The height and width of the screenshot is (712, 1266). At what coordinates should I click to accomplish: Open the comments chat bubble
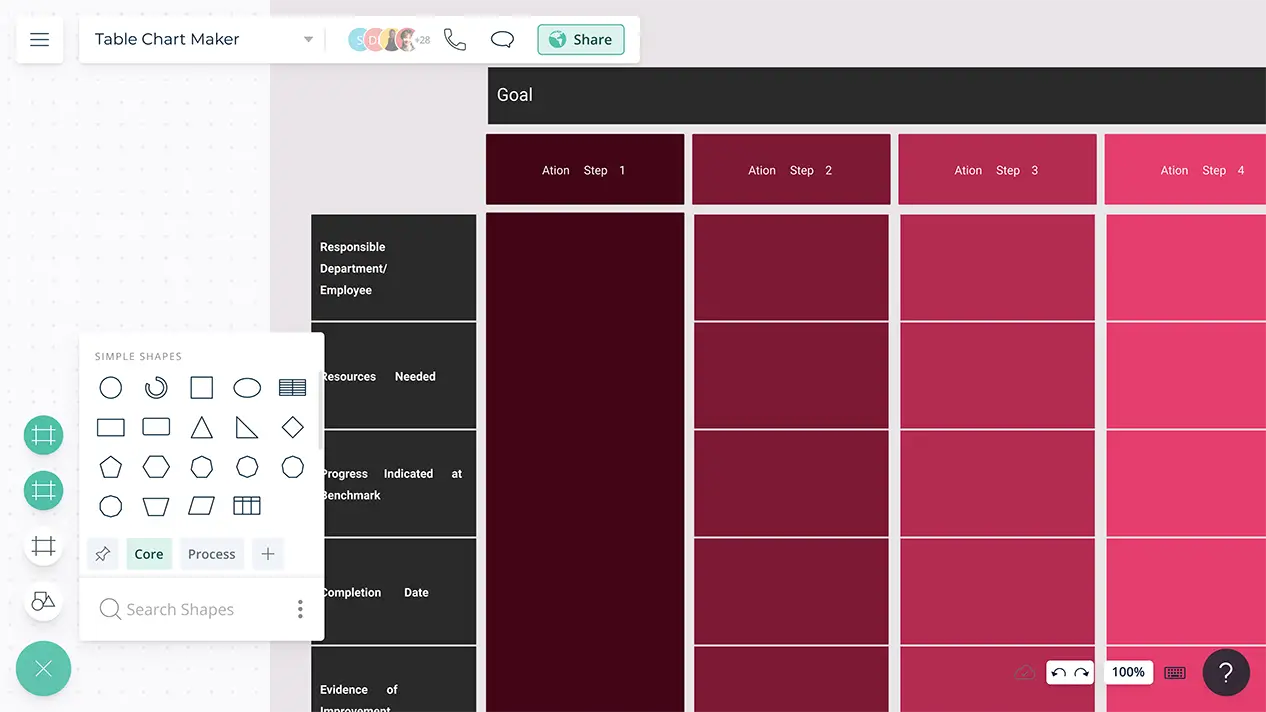502,40
